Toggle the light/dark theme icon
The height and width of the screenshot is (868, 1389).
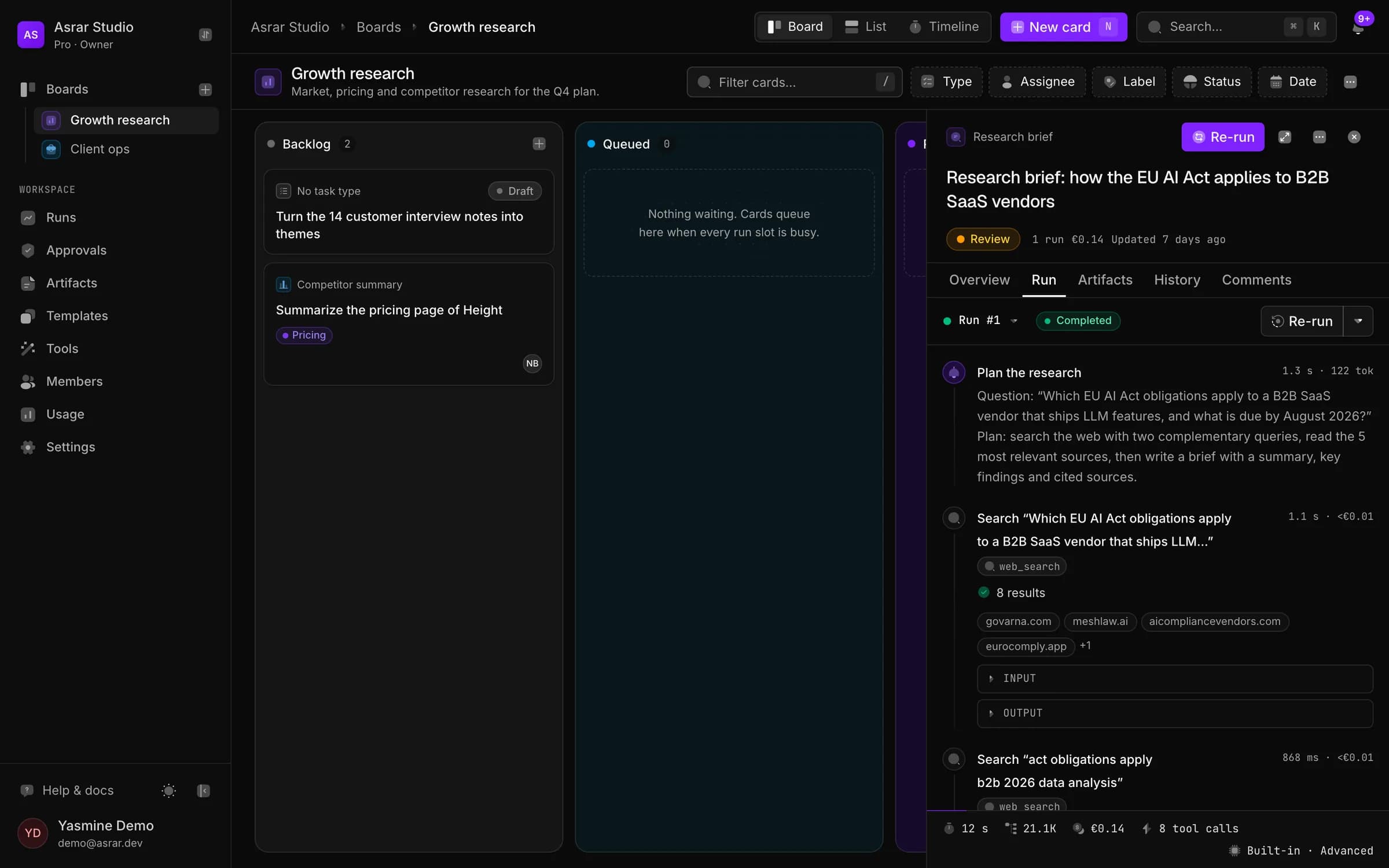(168, 790)
